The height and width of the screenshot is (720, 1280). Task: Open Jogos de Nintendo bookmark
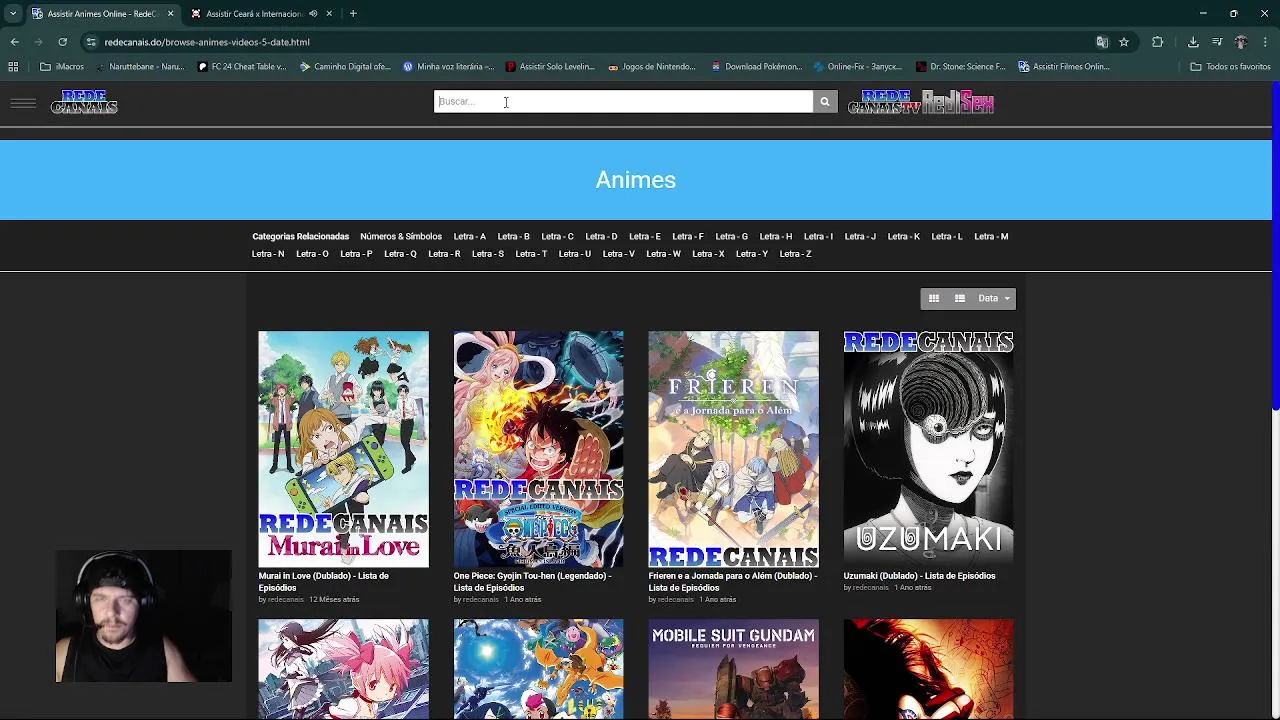651,67
